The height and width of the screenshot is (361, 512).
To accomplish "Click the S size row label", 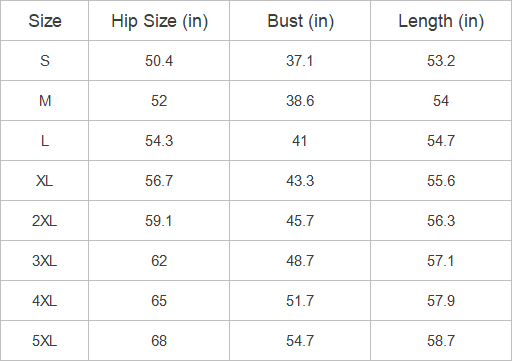I will pos(45,61).
